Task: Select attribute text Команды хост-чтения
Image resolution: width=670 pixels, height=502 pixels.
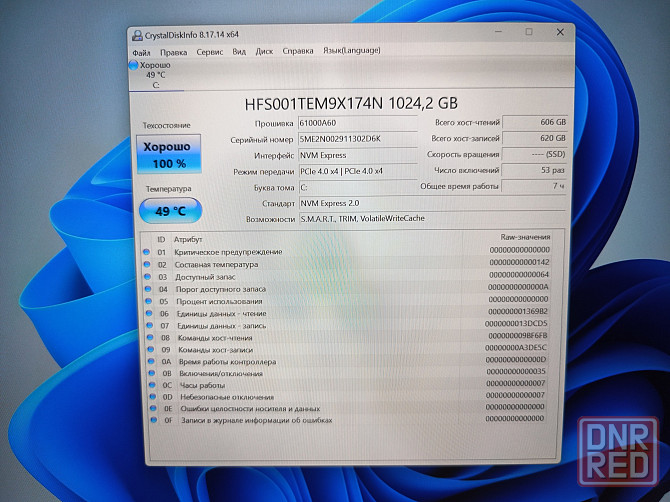Action: click(x=215, y=338)
